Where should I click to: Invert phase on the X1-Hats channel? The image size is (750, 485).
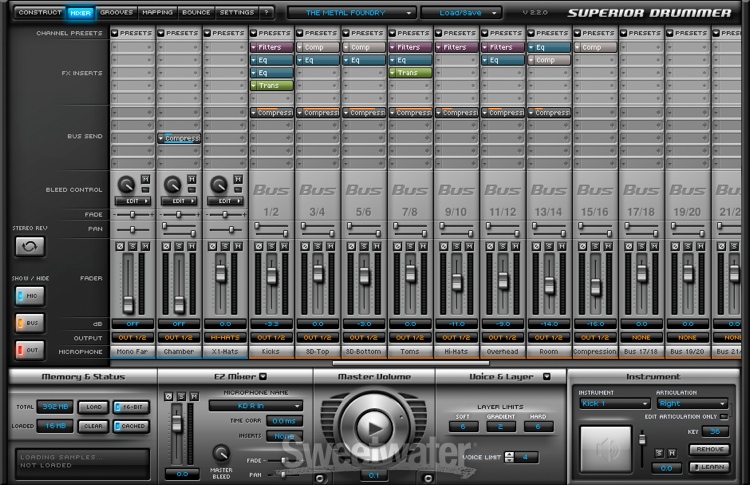211,245
